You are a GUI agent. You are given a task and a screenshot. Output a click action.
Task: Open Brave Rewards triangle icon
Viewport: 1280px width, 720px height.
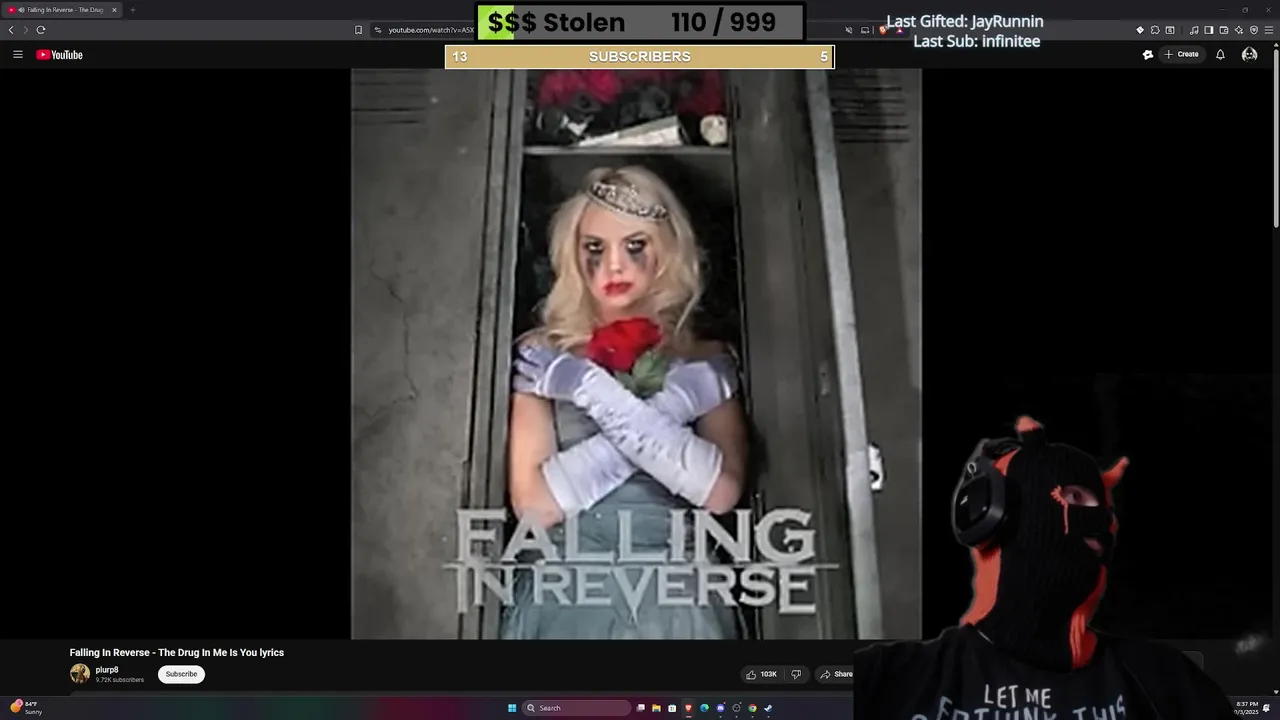click(x=900, y=30)
